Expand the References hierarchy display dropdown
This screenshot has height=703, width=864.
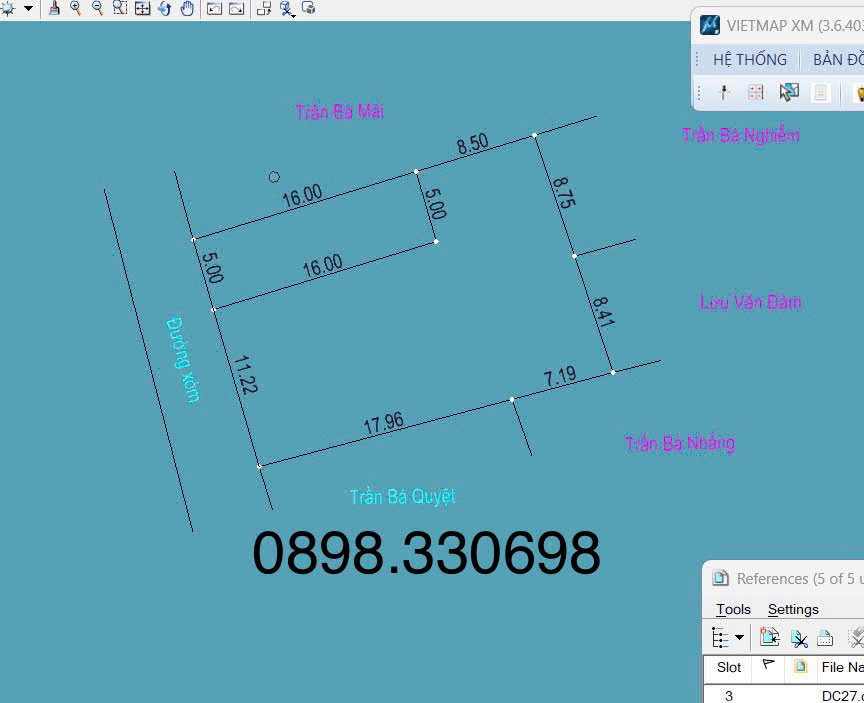739,637
